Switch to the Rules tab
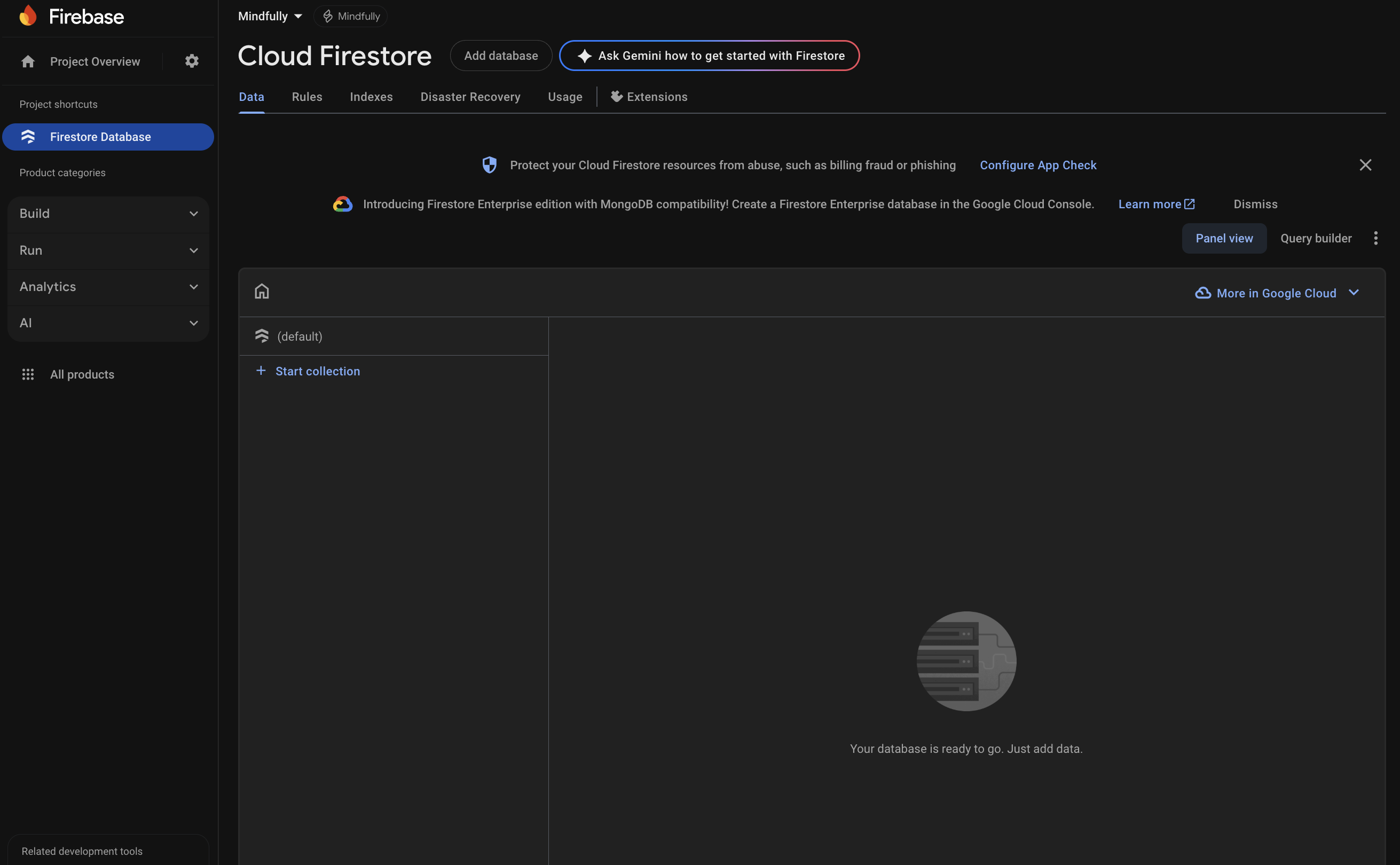Screen dimensions: 1400x865 (306, 97)
